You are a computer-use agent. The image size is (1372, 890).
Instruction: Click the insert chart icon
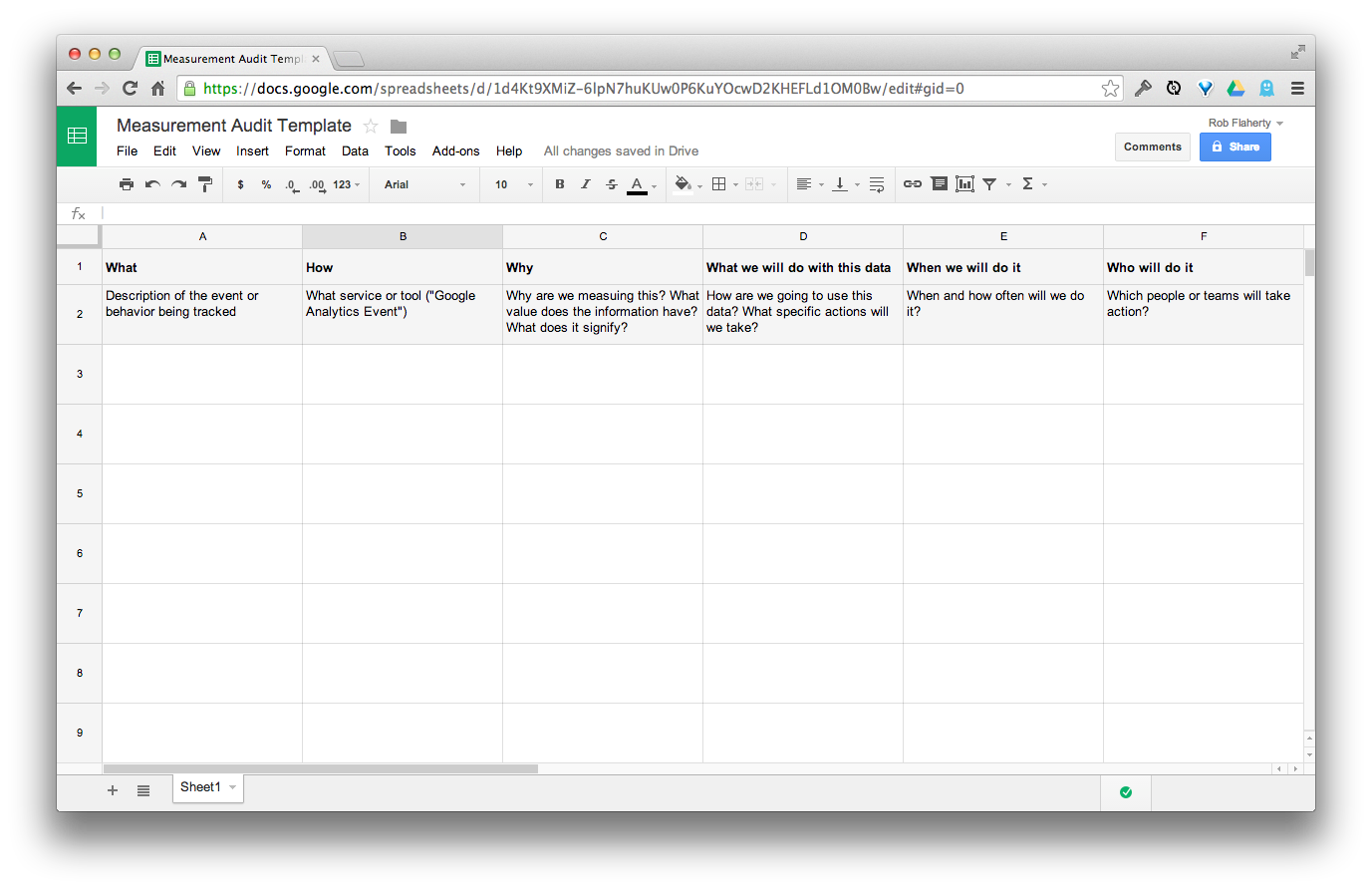pyautogui.click(x=964, y=184)
